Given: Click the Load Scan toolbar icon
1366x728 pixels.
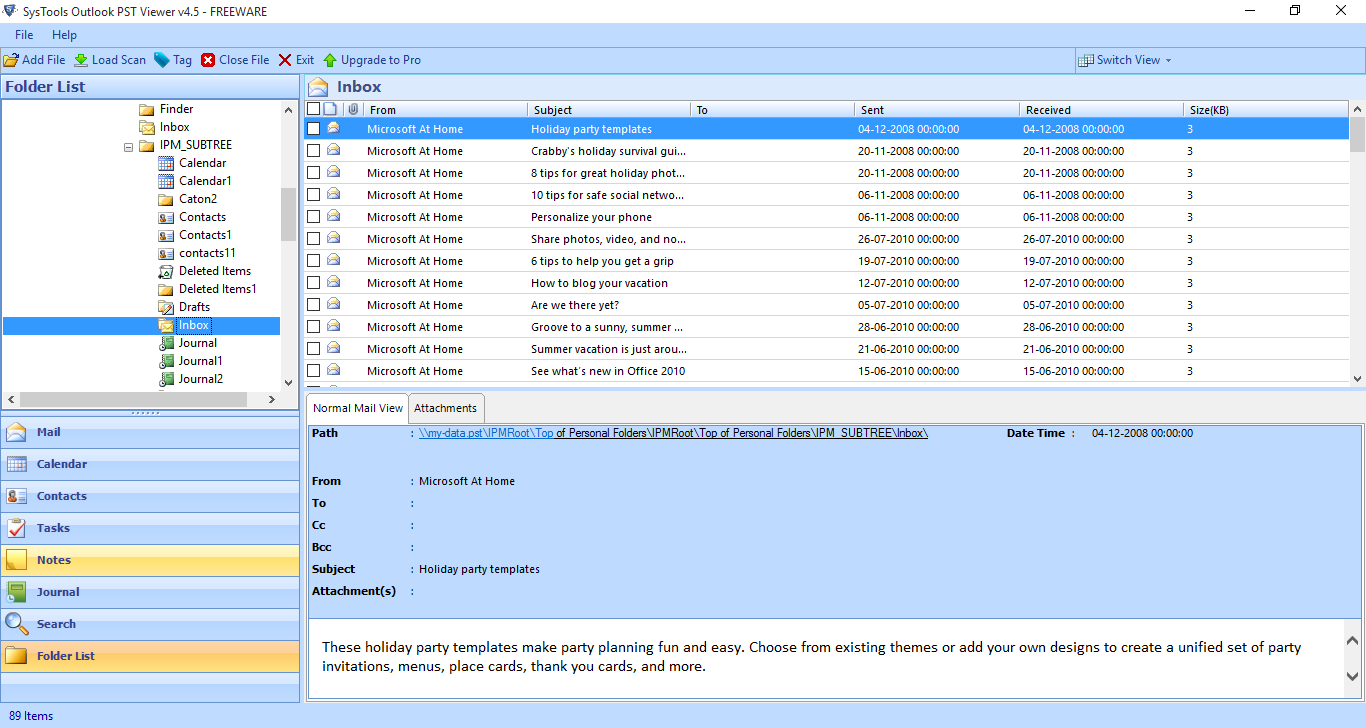Looking at the screenshot, I should click(x=81, y=60).
